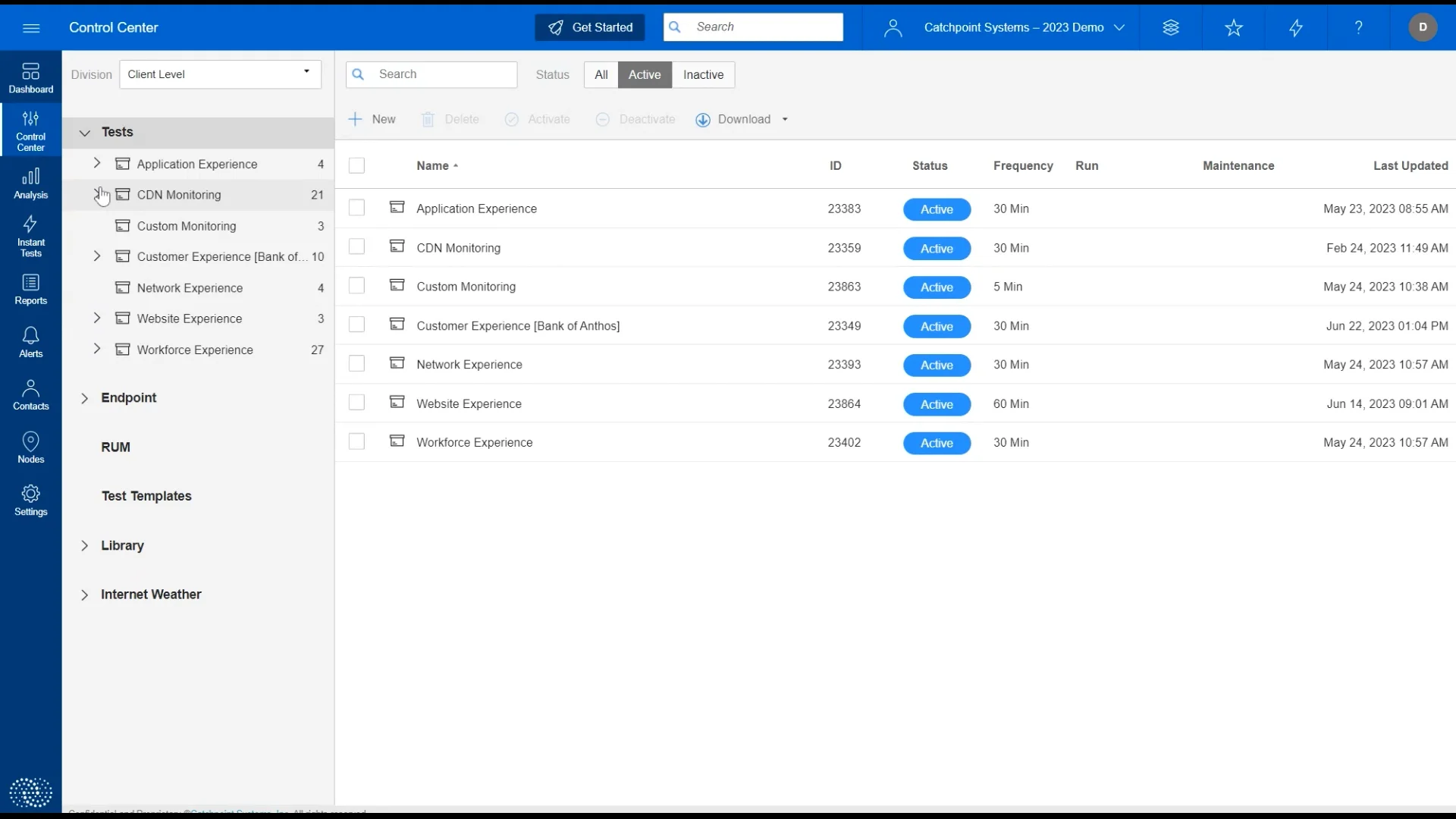The image size is (1456, 819).
Task: Open the help question mark icon
Action: [1359, 28]
